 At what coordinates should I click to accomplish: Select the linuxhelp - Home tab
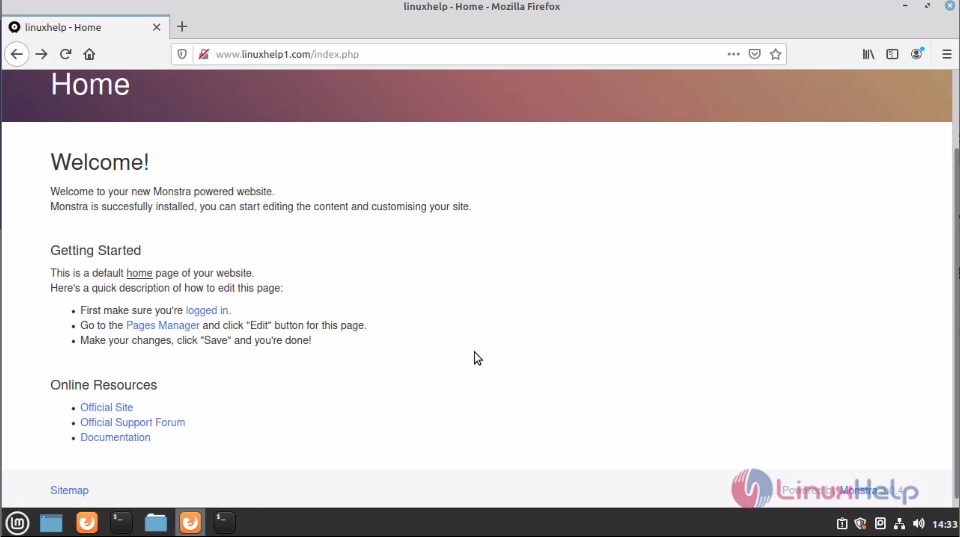(x=85, y=27)
